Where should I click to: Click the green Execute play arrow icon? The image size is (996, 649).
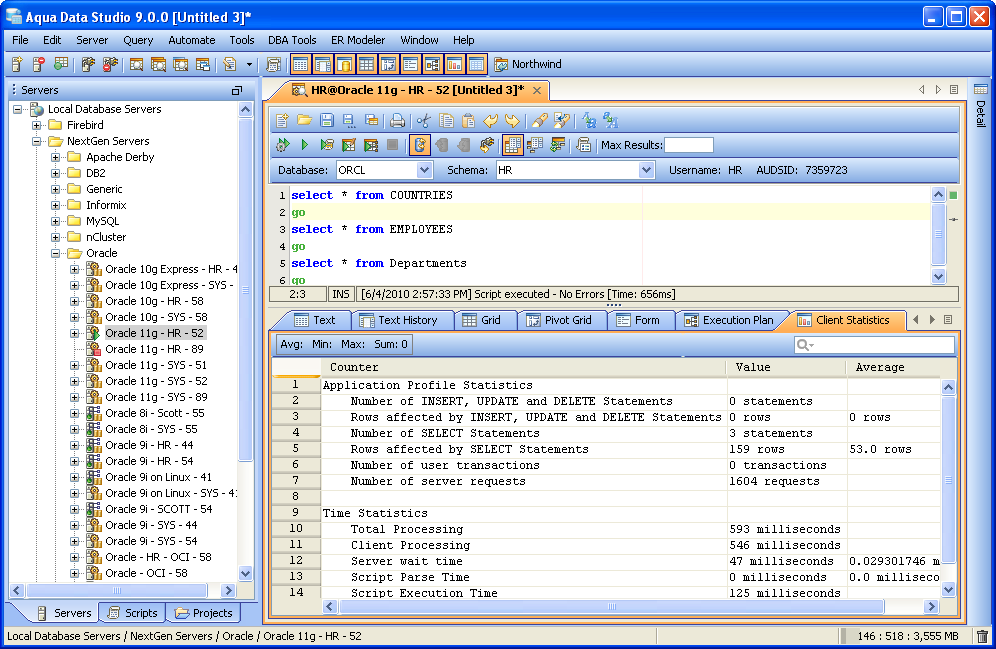(x=304, y=145)
